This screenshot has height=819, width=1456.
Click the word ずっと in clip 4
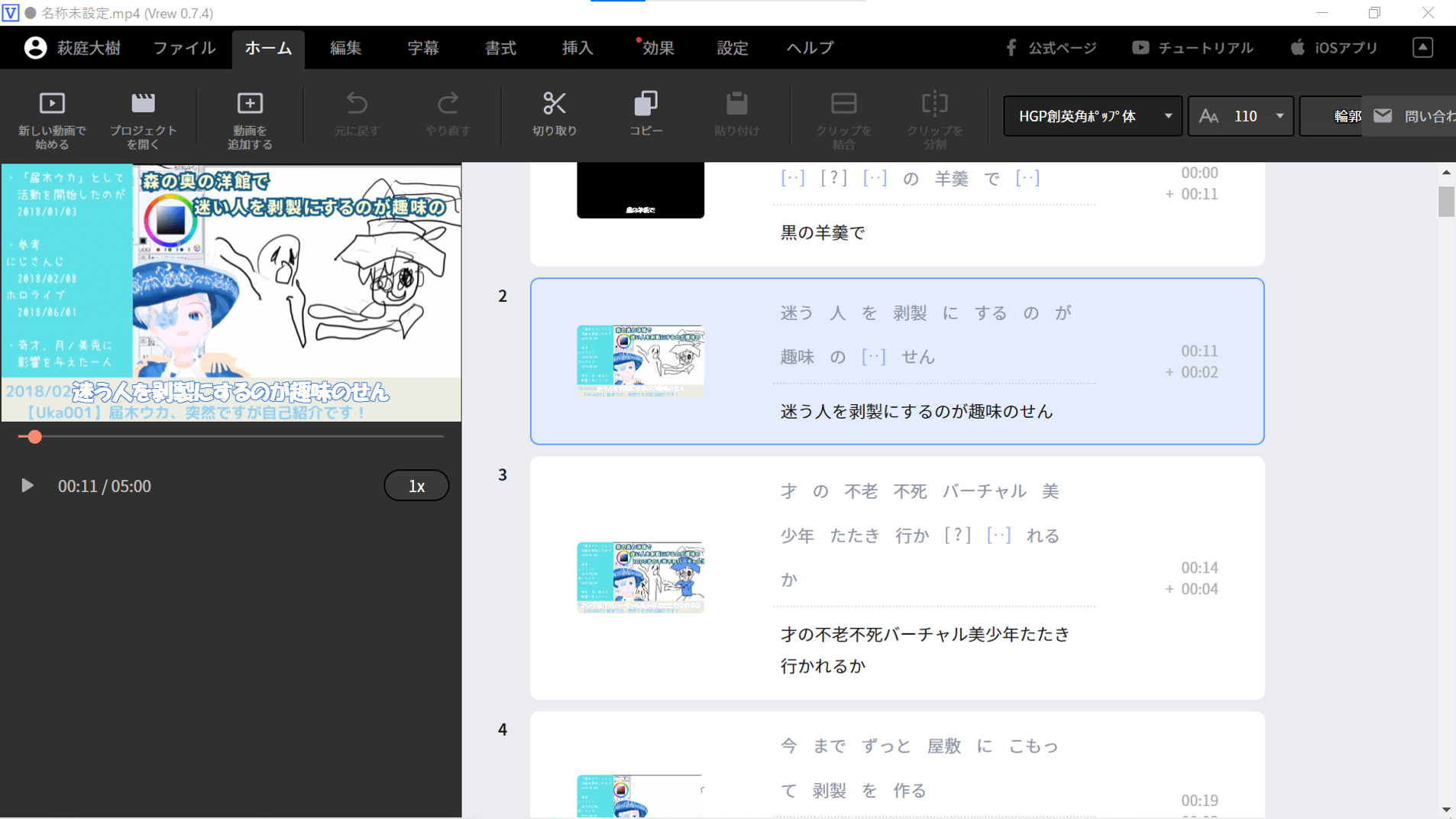886,746
